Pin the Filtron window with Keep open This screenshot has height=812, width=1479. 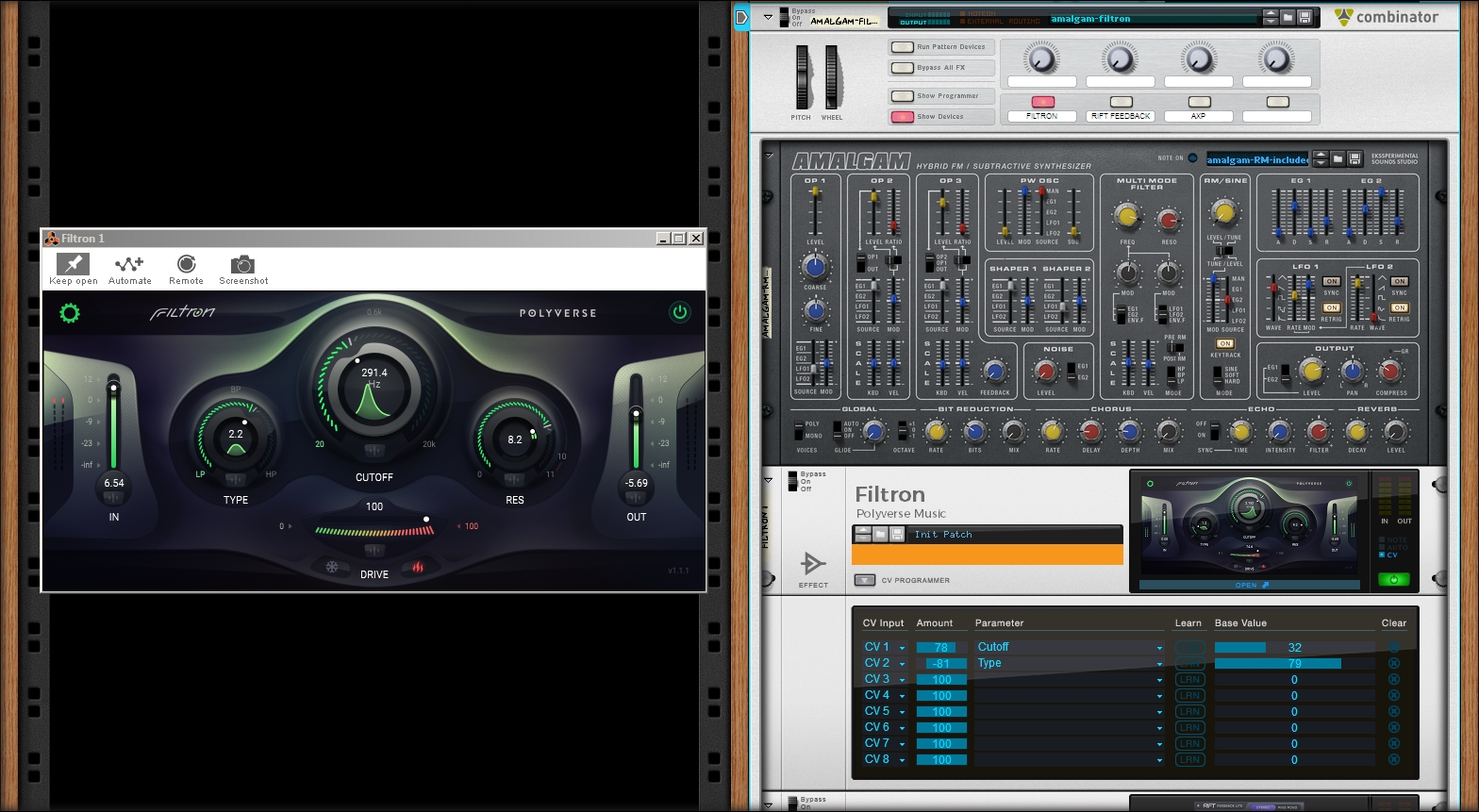coord(74,269)
